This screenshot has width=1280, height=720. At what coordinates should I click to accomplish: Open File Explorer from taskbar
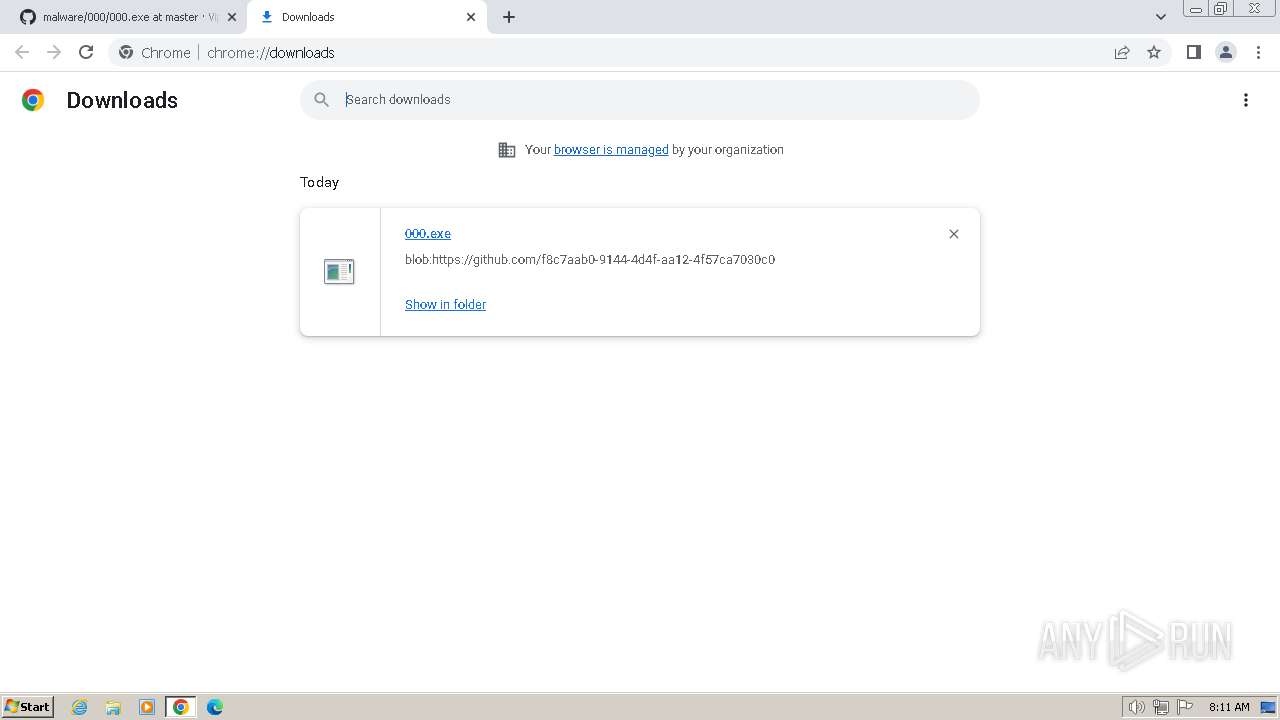(x=113, y=707)
